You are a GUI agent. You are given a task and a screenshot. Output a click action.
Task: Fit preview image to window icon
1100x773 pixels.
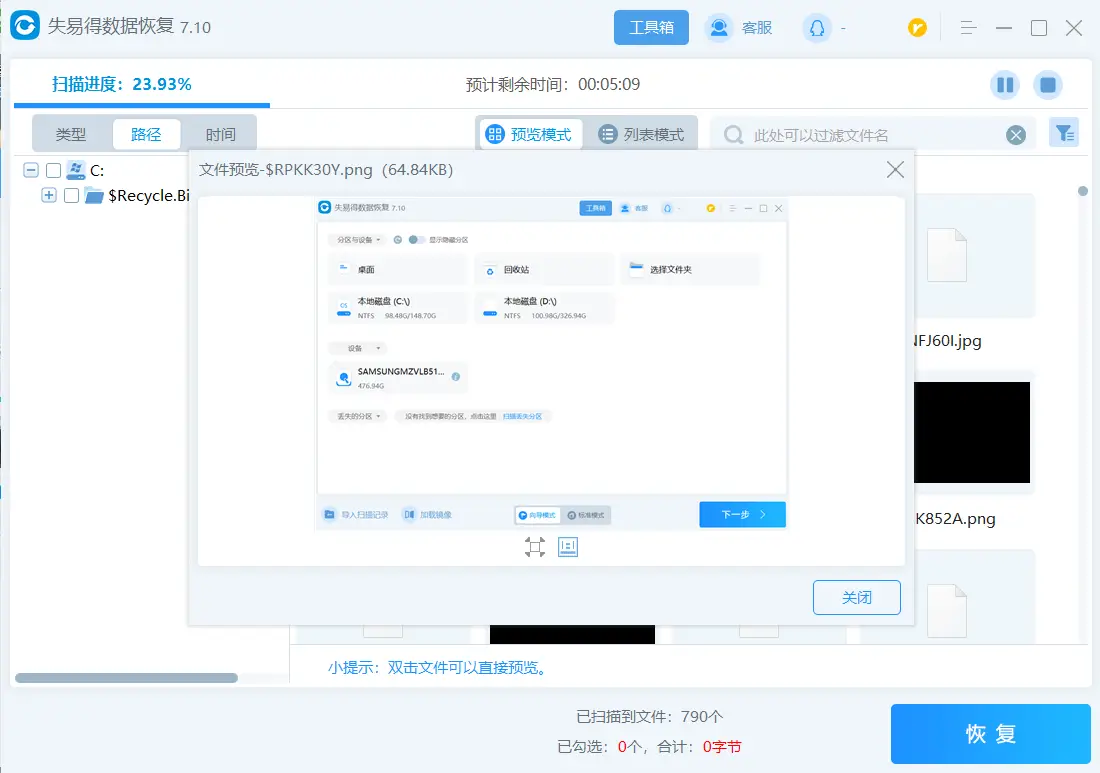[535, 547]
